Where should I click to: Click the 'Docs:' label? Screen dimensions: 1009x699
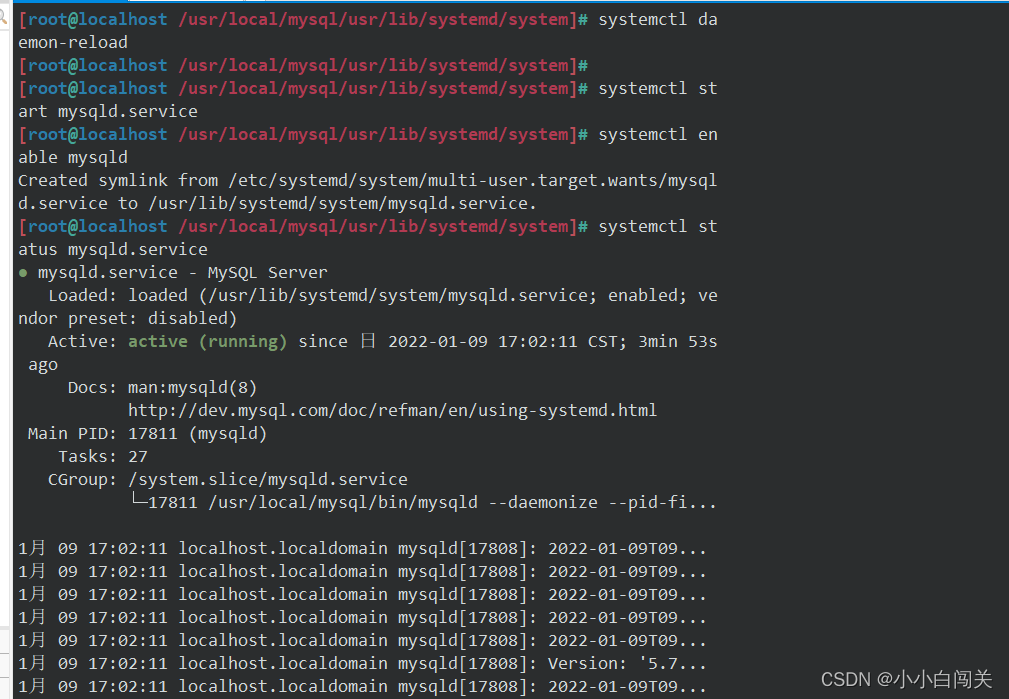coord(93,387)
